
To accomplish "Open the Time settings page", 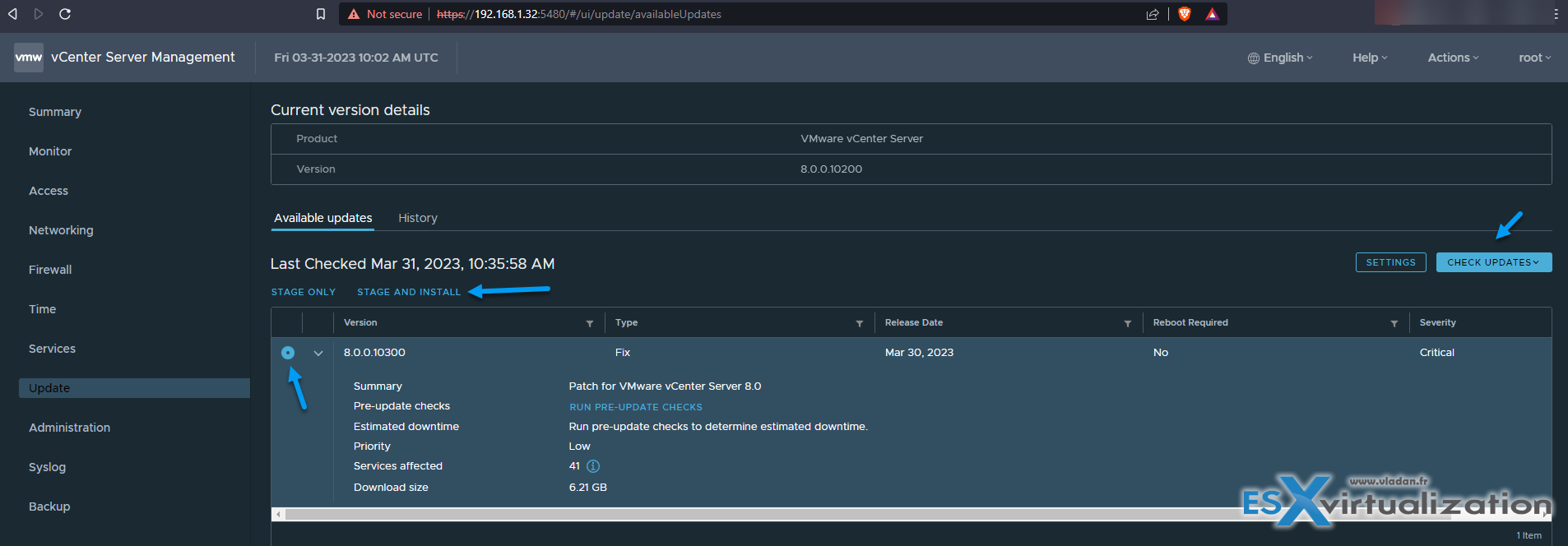I will click(43, 309).
